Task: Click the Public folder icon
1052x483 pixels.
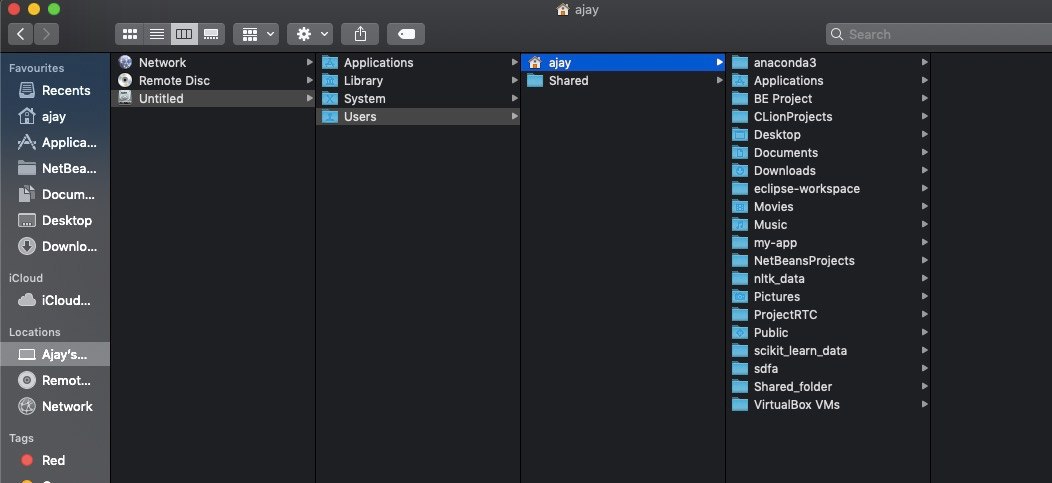Action: pos(739,333)
